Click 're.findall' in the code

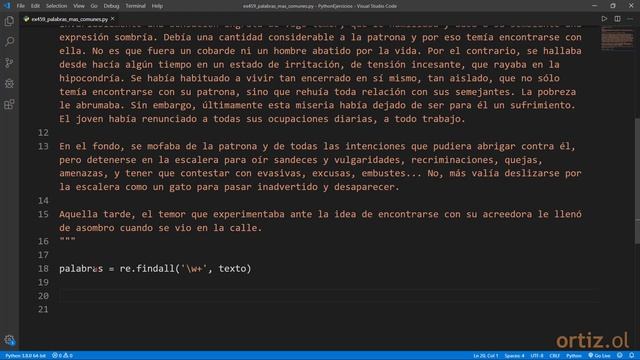147,269
